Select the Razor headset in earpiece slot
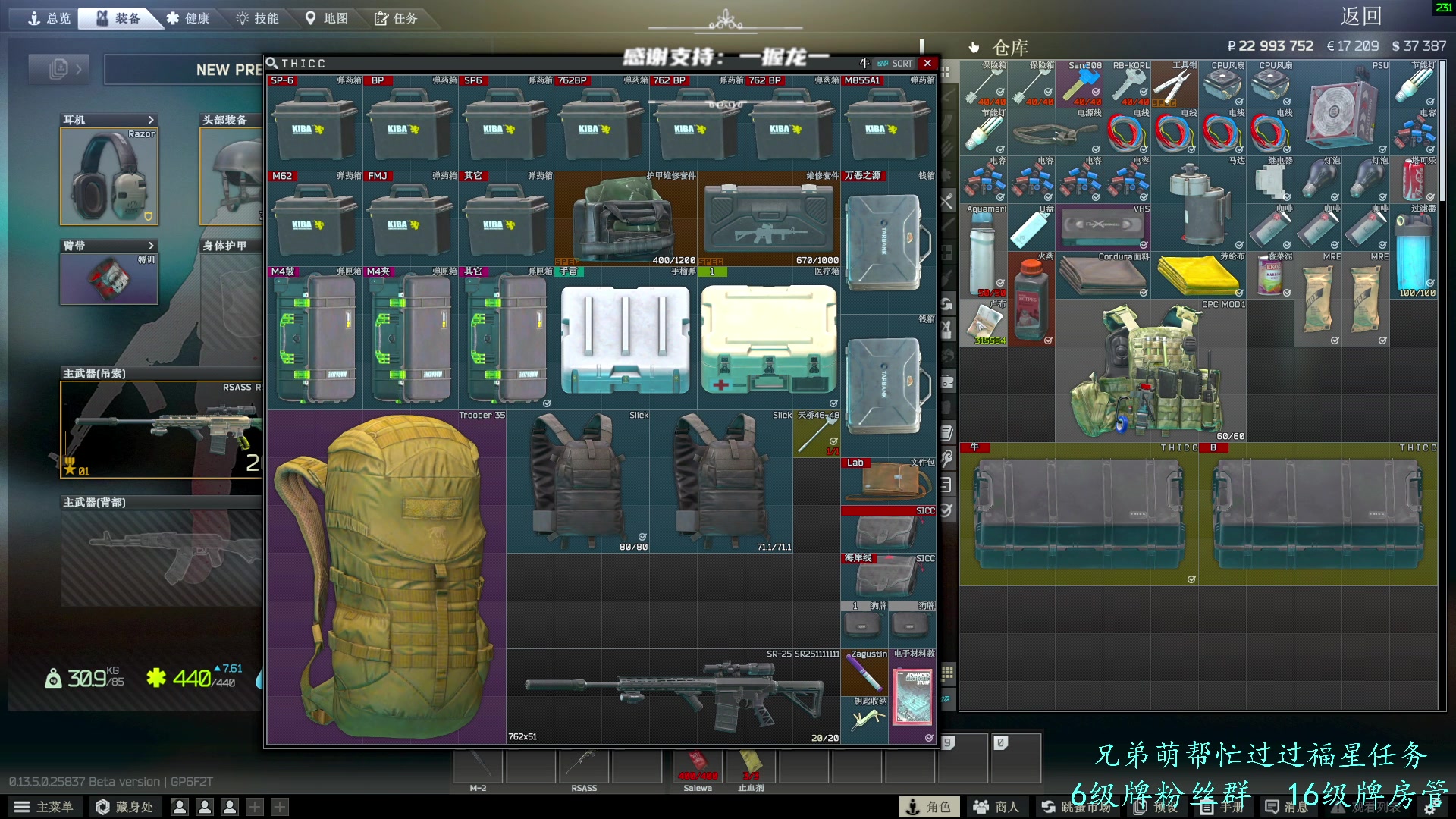 coord(109,176)
